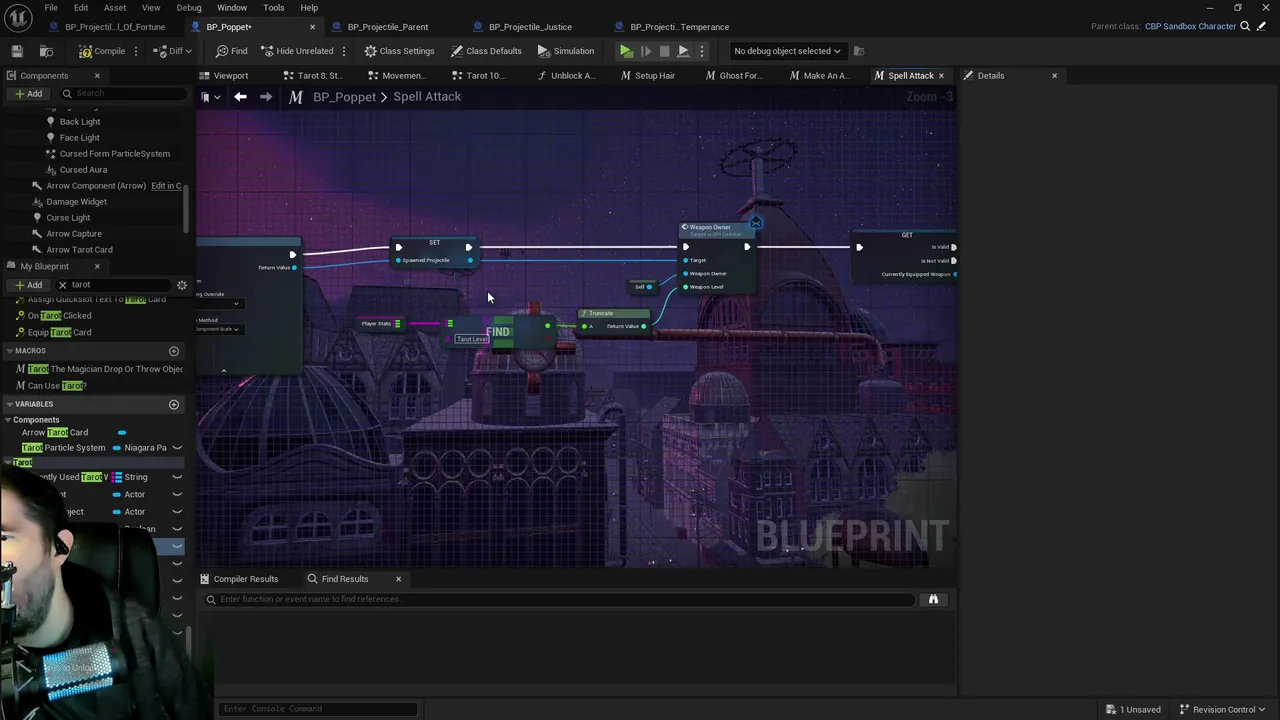Open the Edit menu

click(81, 7)
